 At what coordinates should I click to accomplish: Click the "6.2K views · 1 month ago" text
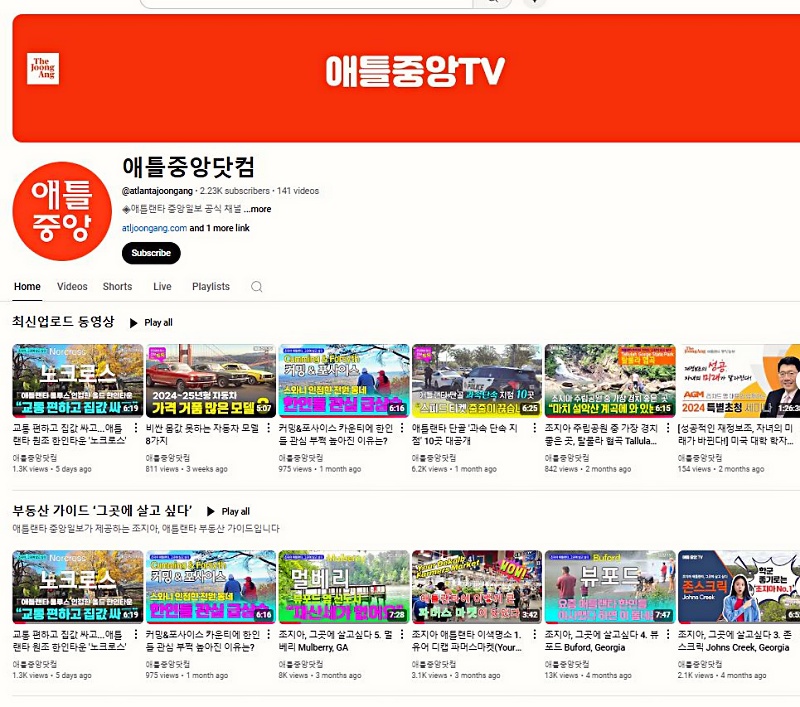454,469
